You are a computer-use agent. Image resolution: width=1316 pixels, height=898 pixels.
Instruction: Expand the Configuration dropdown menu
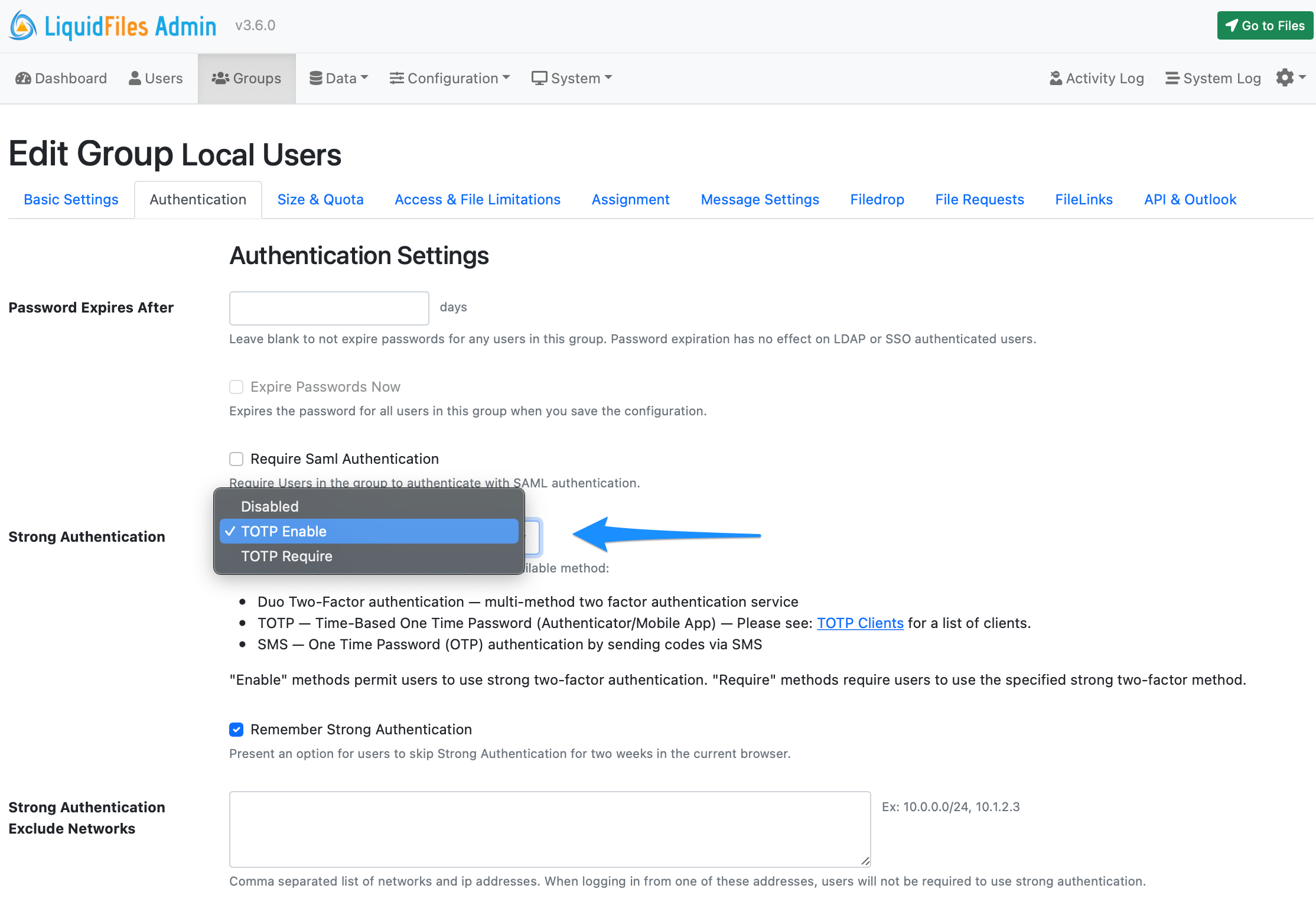(450, 78)
